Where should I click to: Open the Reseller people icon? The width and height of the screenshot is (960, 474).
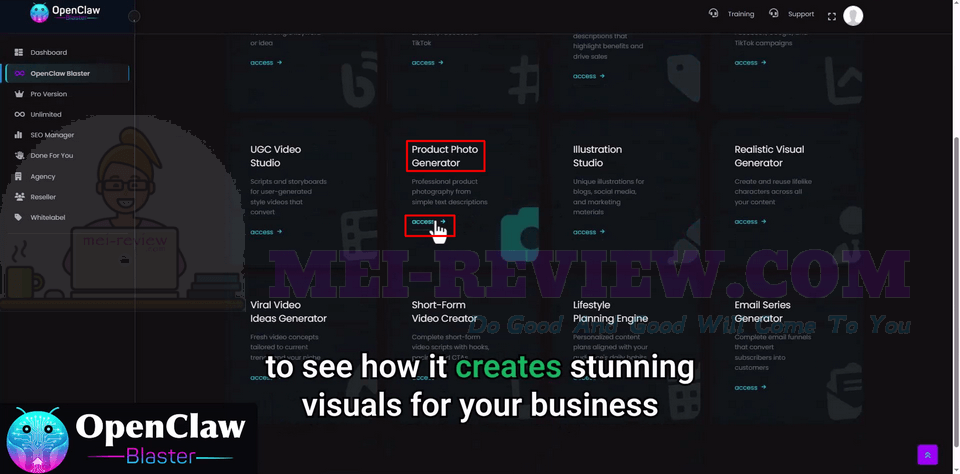tap(18, 197)
